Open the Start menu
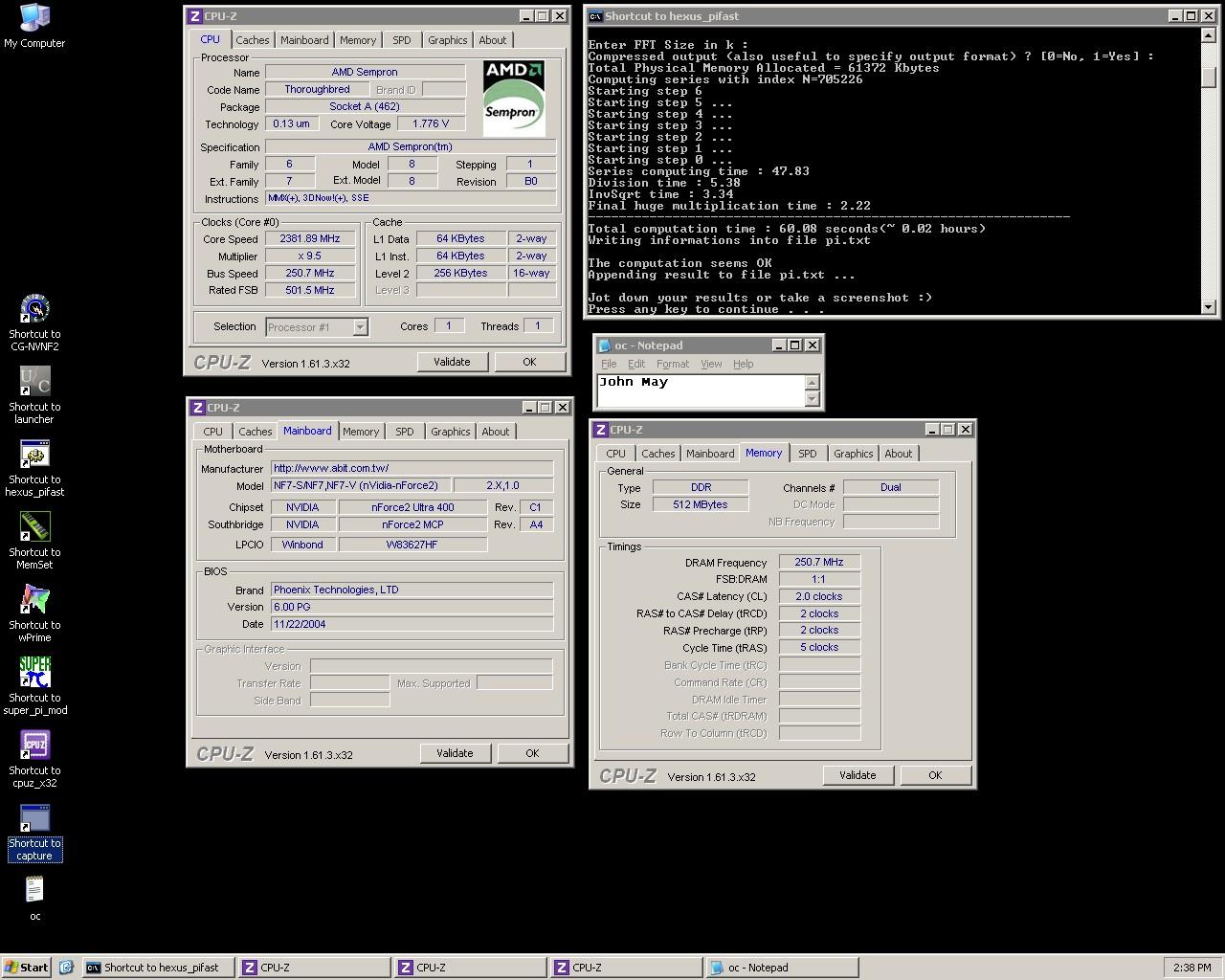The width and height of the screenshot is (1225, 980). (27, 968)
